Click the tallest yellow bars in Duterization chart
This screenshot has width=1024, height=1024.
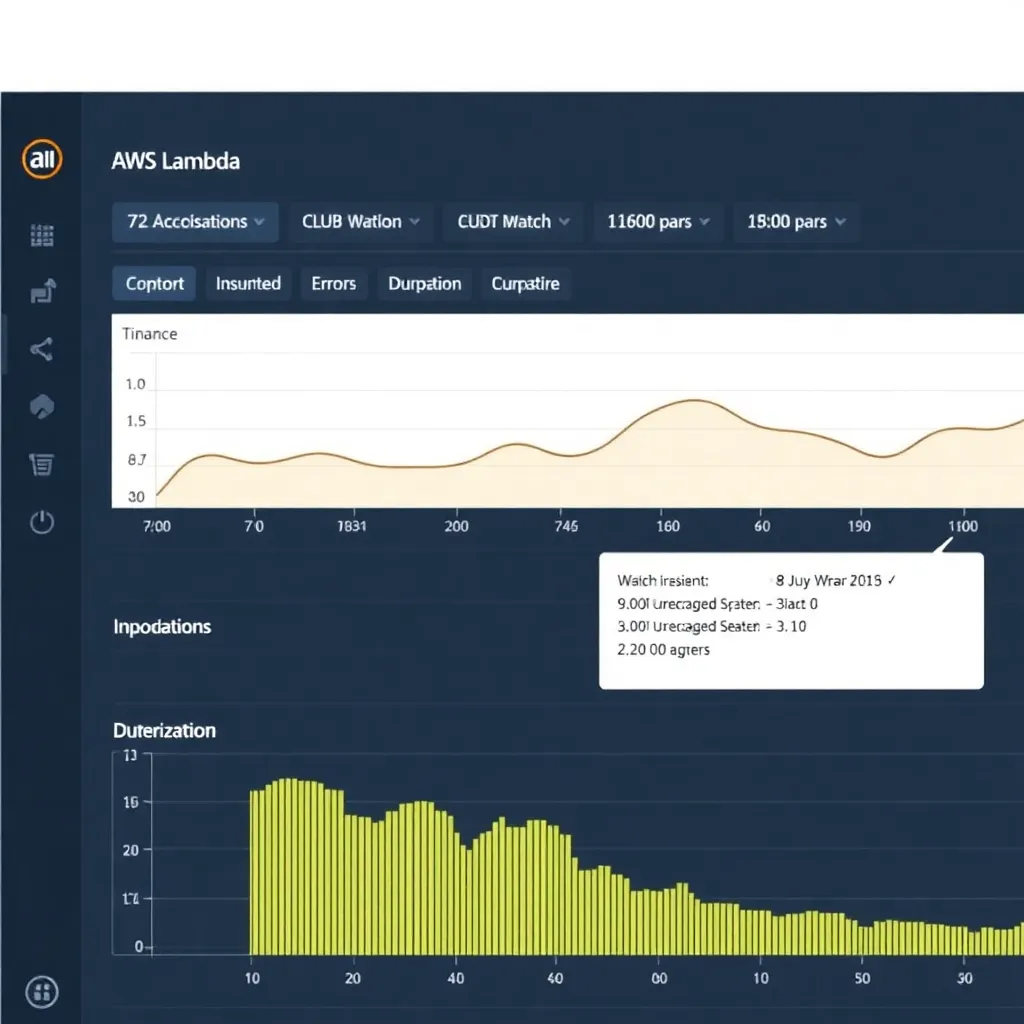289,866
